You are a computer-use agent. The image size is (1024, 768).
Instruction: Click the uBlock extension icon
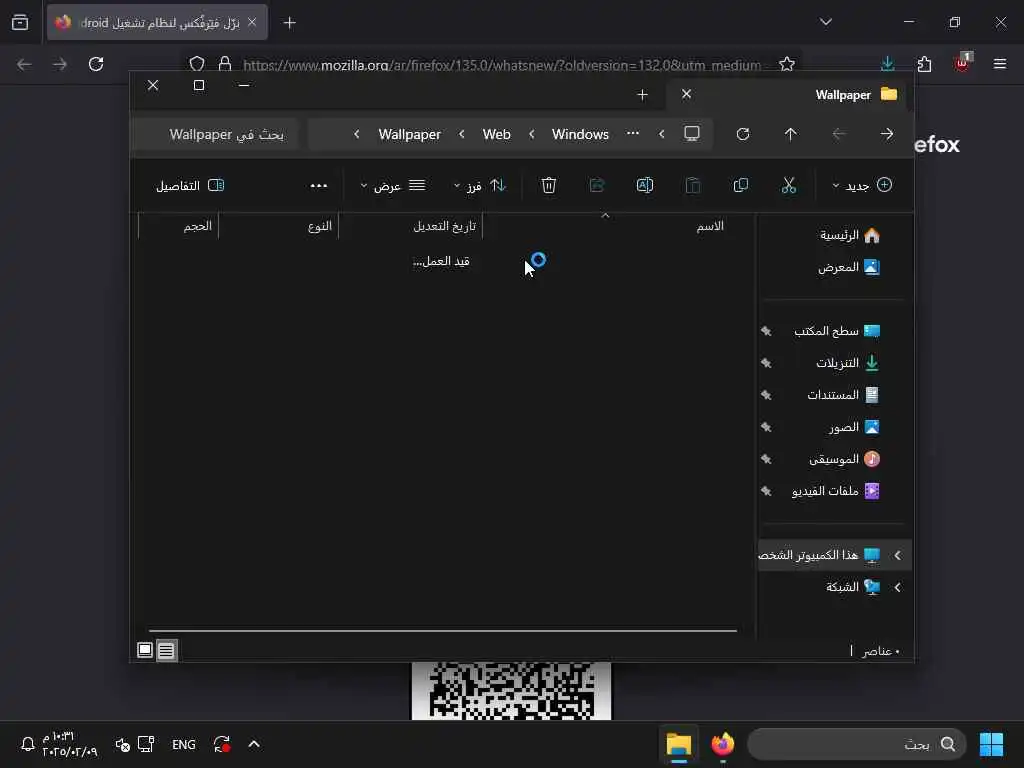[x=962, y=63]
